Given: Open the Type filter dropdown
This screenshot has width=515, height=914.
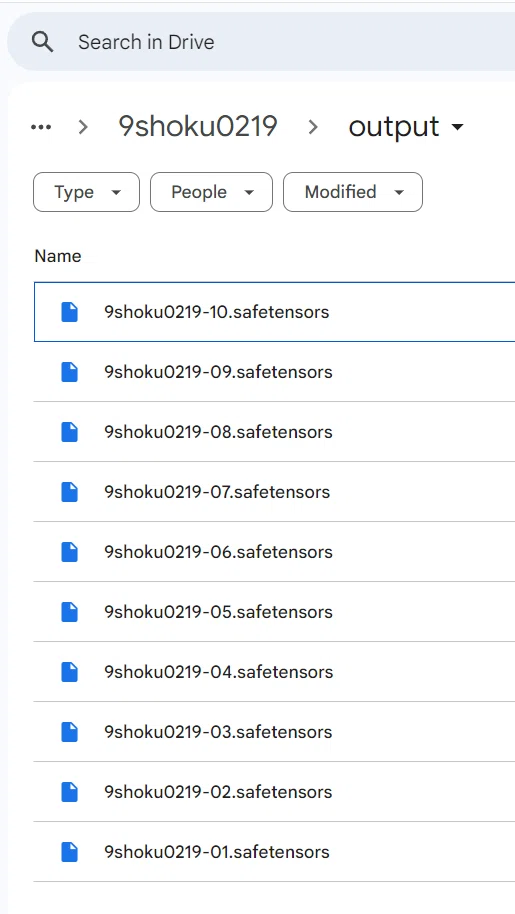Looking at the screenshot, I should coord(86,192).
